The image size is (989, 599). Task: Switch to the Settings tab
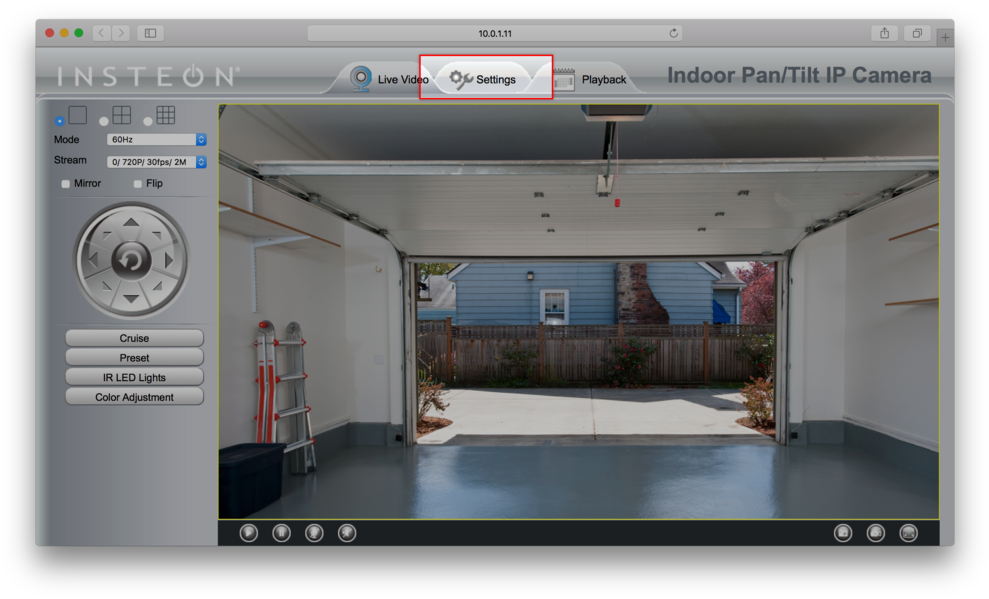pos(497,78)
